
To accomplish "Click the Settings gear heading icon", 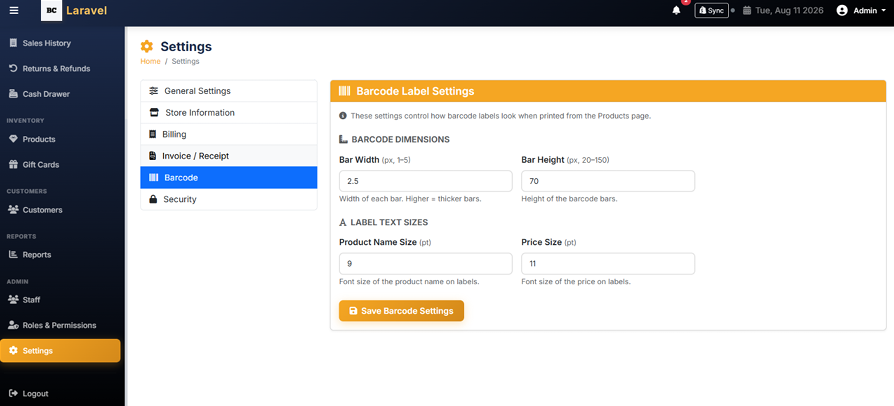I will [x=147, y=46].
